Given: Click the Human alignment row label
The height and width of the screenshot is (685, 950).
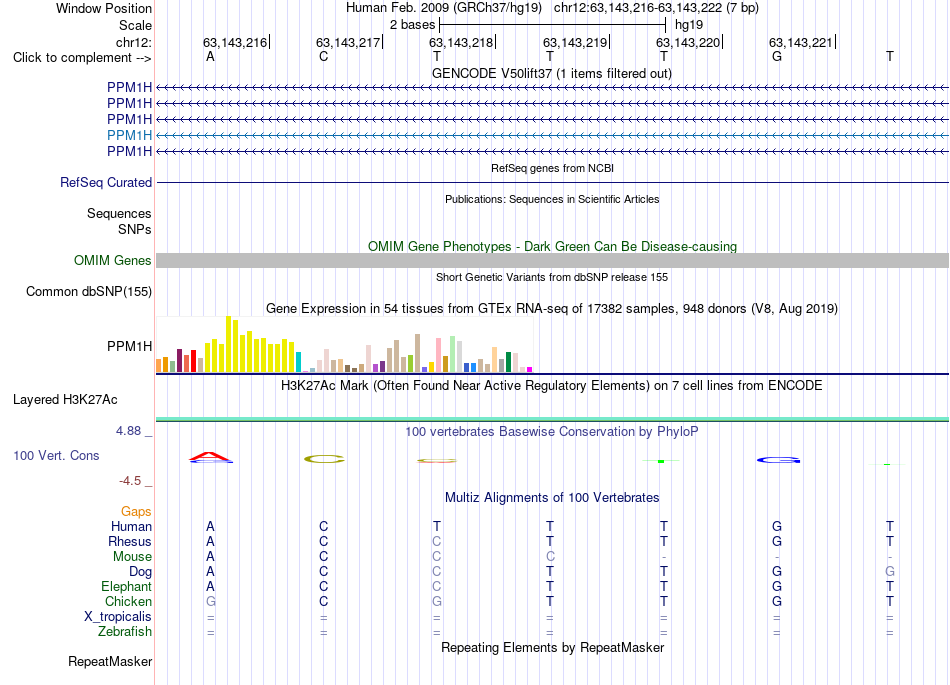Looking at the screenshot, I should point(131,526).
